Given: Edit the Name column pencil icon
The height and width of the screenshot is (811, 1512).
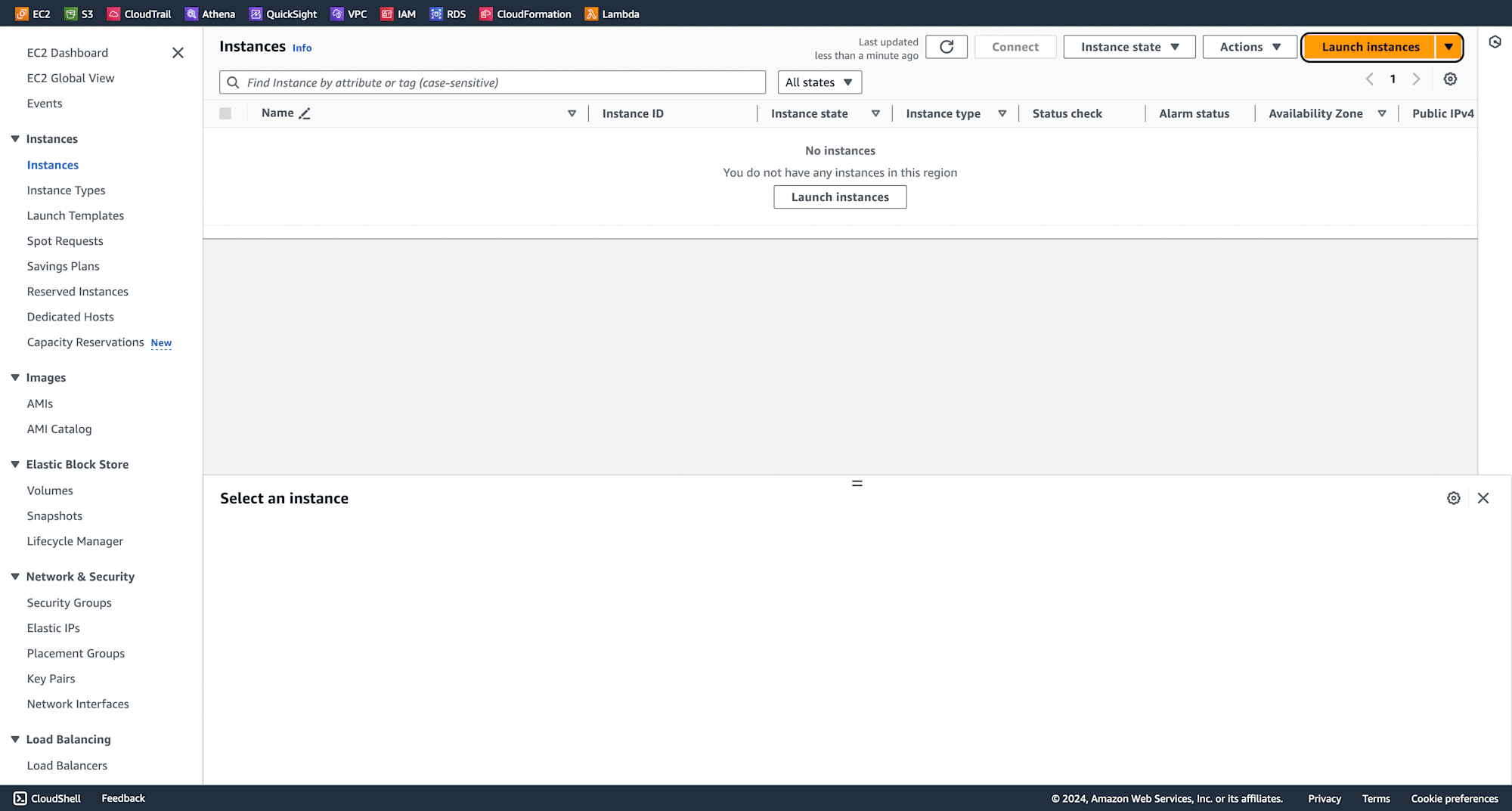Looking at the screenshot, I should pyautogui.click(x=305, y=113).
